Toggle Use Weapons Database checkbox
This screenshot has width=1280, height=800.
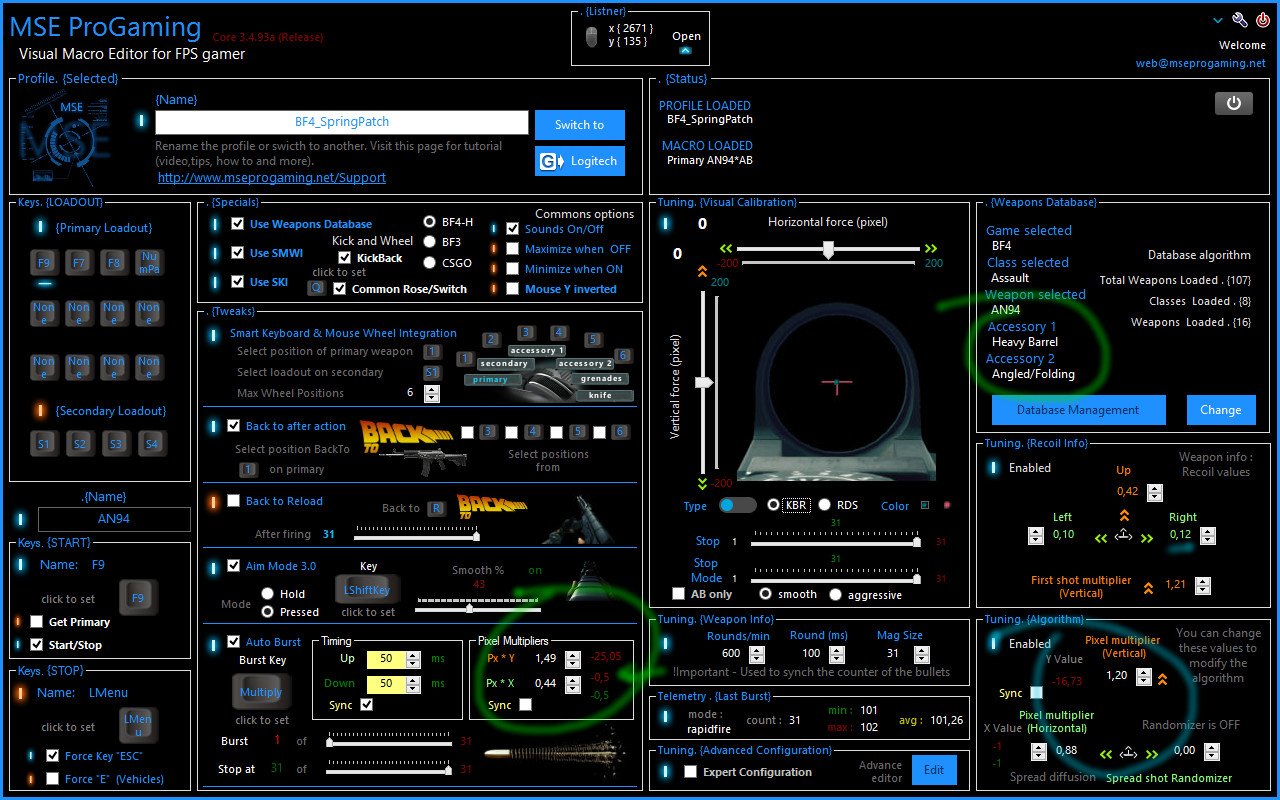[x=238, y=224]
